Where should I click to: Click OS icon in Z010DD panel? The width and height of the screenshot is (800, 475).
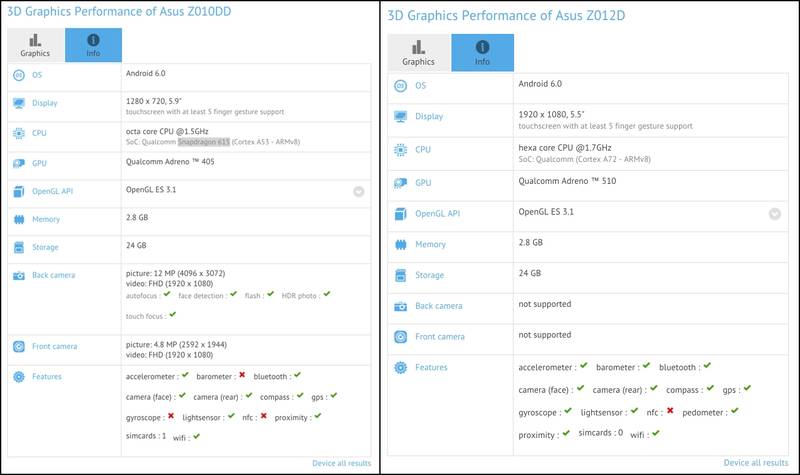tap(19, 75)
